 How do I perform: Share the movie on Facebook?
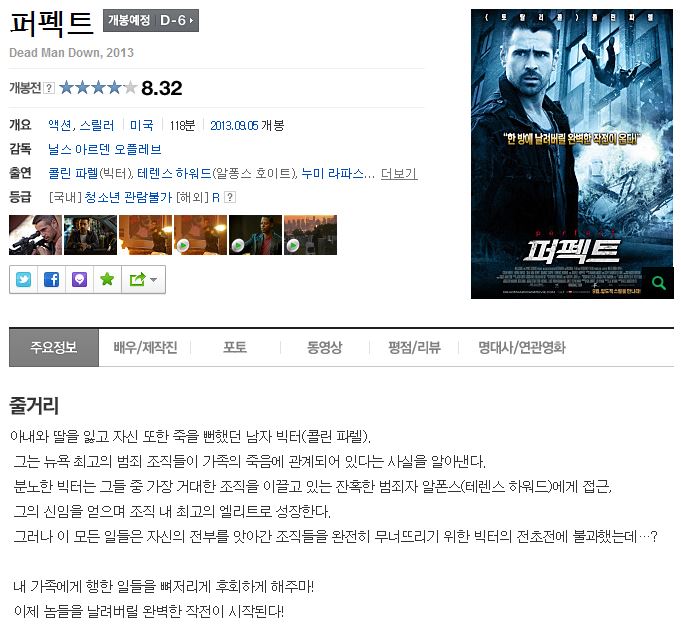point(51,279)
